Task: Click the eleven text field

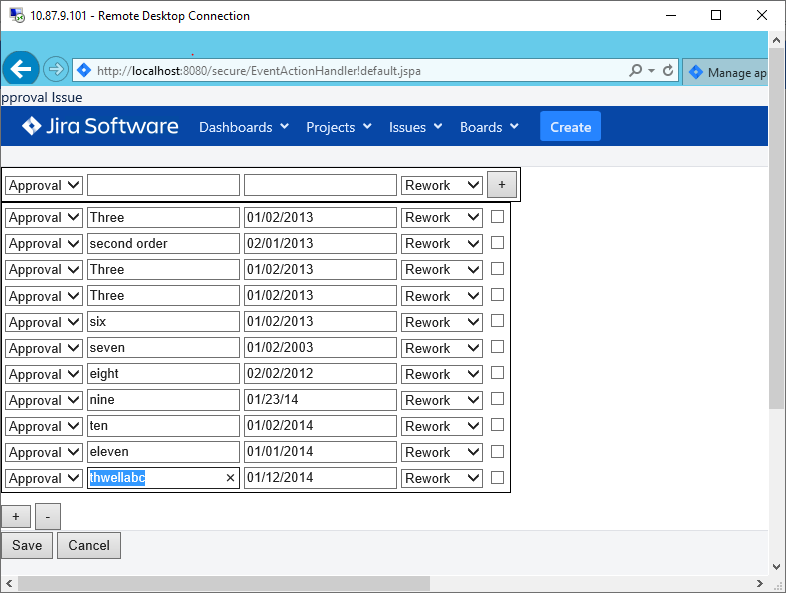Action: coord(163,452)
